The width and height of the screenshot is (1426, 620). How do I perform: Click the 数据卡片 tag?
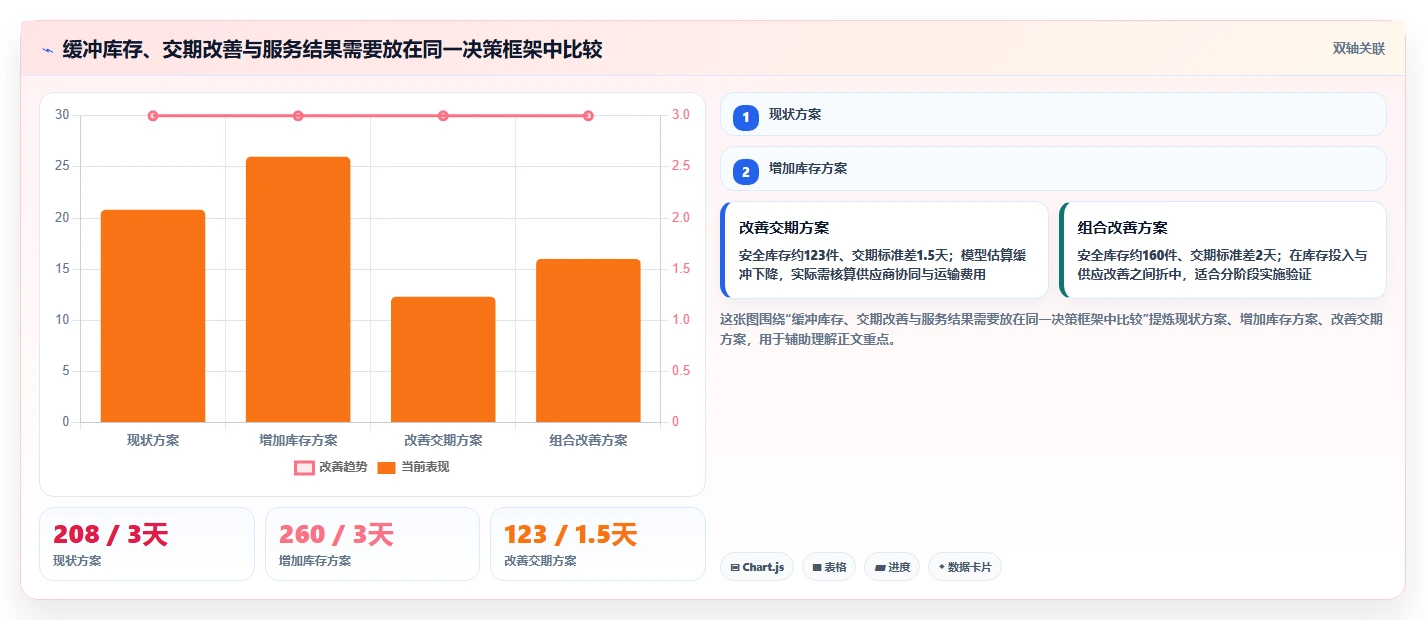[965, 567]
